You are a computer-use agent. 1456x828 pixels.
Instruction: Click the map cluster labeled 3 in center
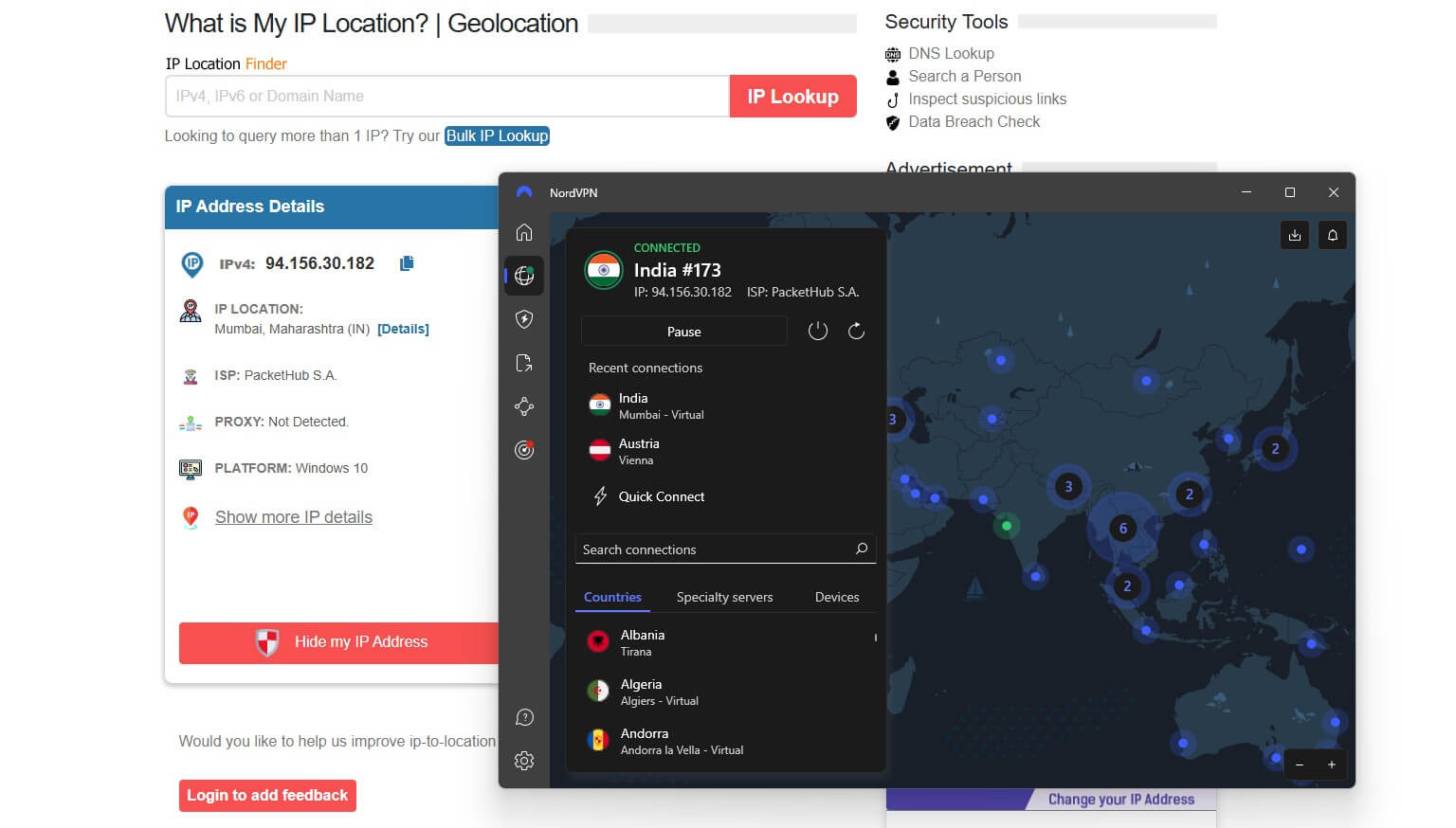1068,486
